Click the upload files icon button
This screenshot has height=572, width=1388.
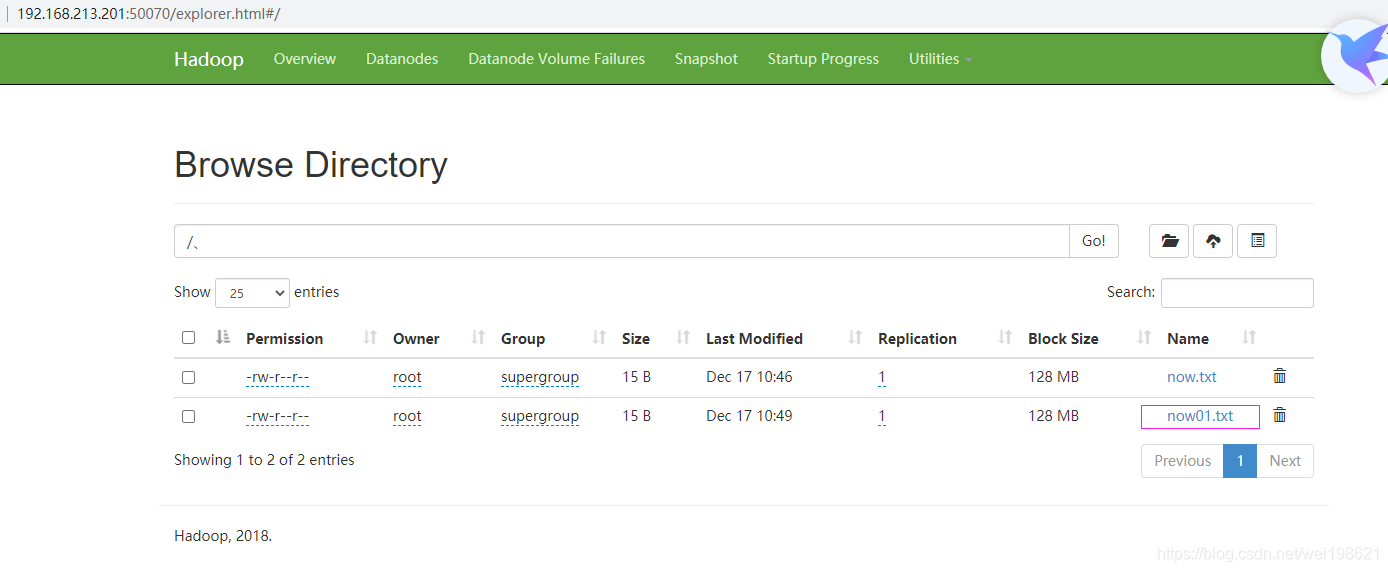[1213, 241]
